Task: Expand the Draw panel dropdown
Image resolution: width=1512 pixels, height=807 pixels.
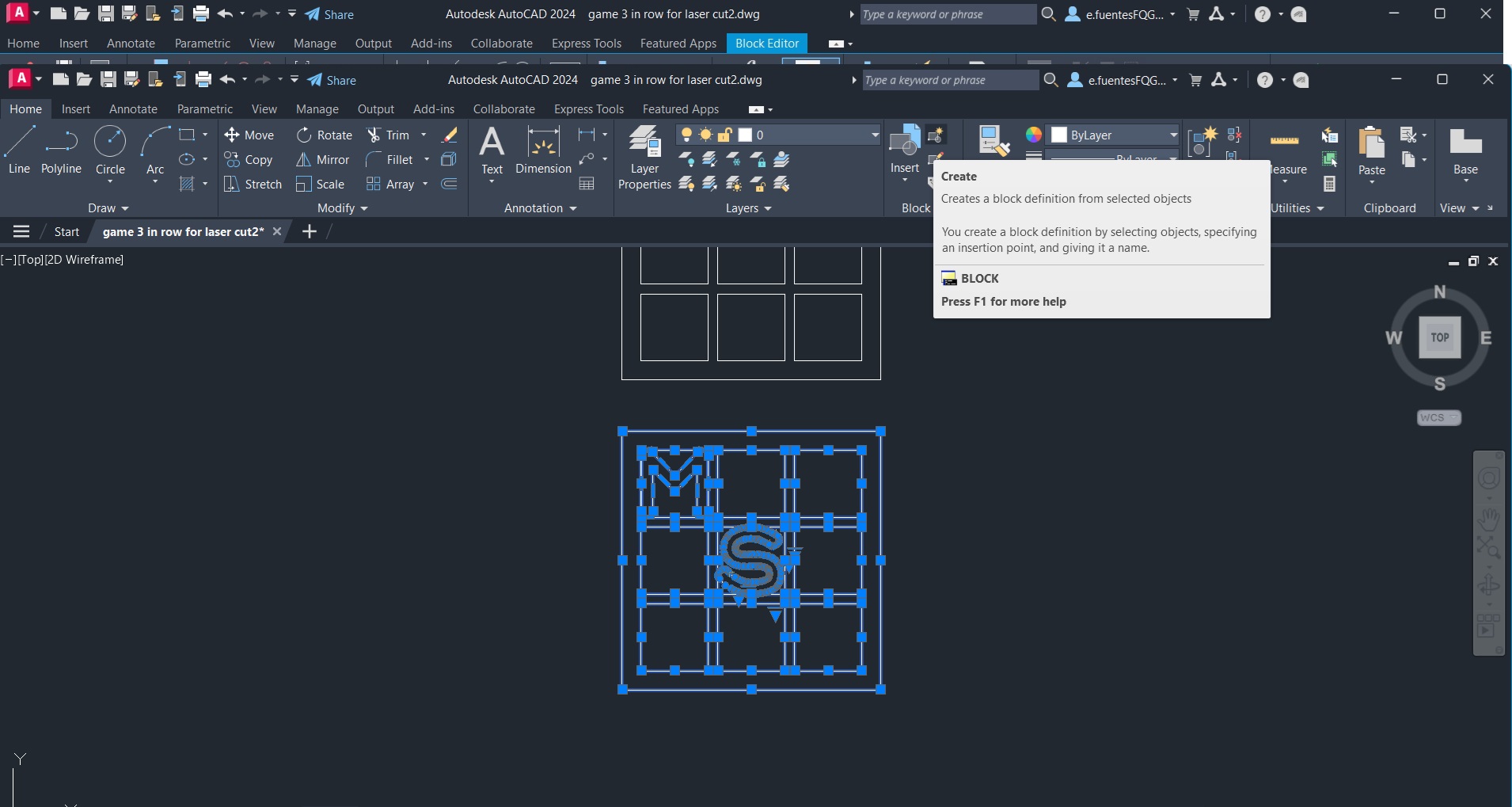Action: [x=108, y=208]
